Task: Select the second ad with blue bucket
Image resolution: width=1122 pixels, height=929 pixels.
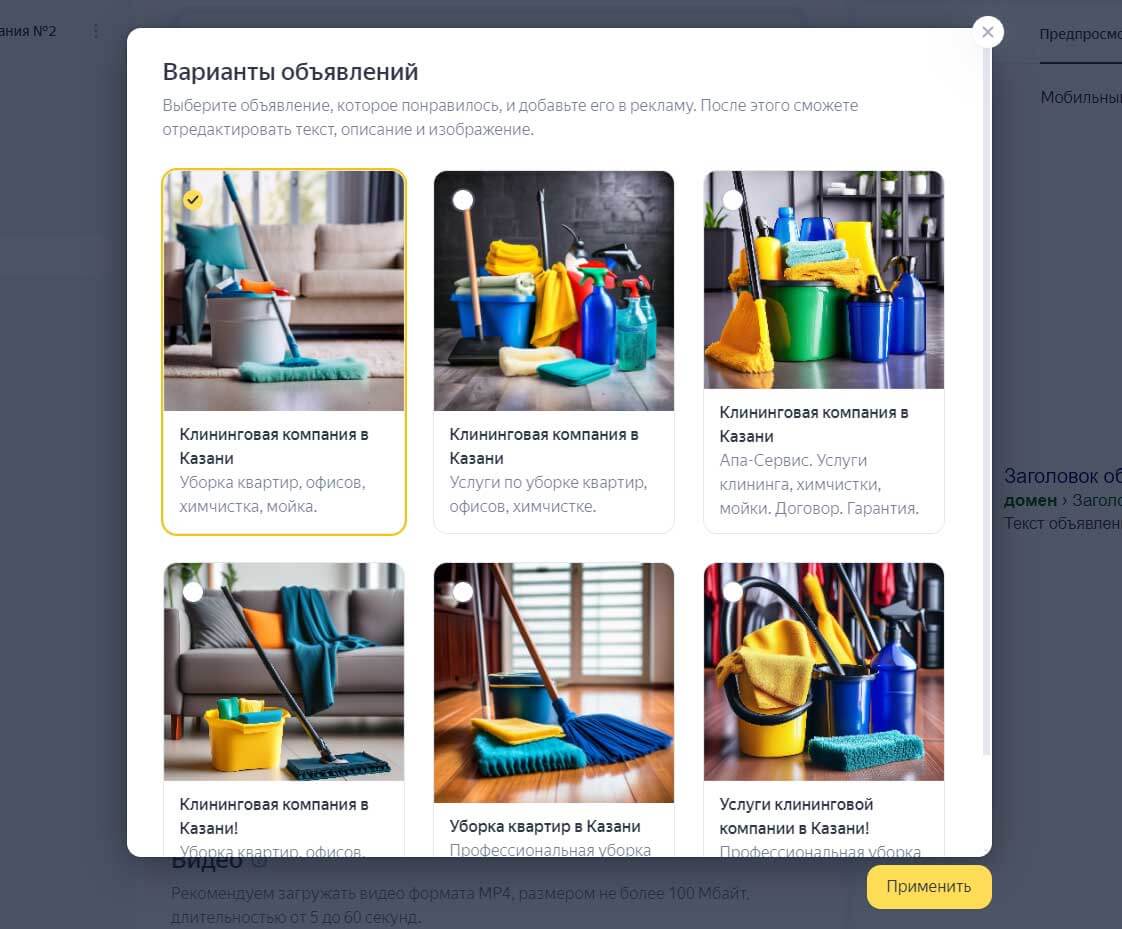Action: pos(463,200)
